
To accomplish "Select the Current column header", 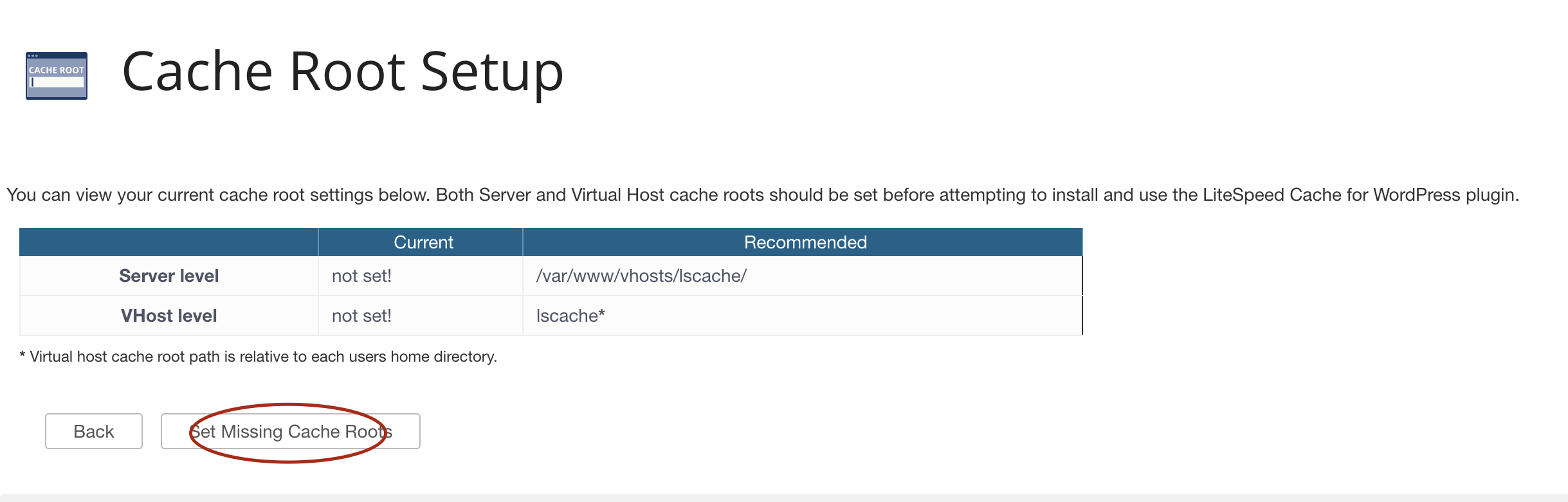I will (423, 243).
